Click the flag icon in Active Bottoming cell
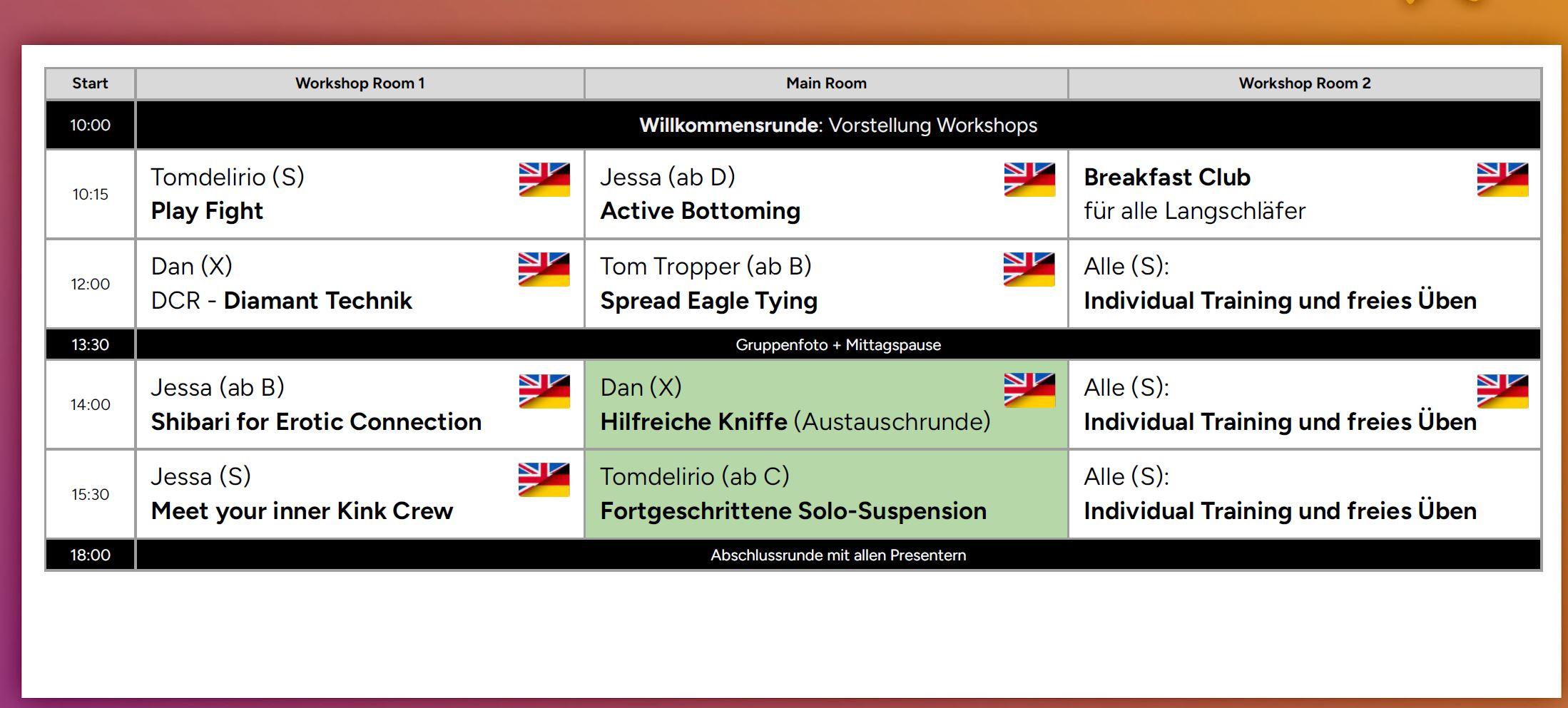 click(x=1029, y=179)
